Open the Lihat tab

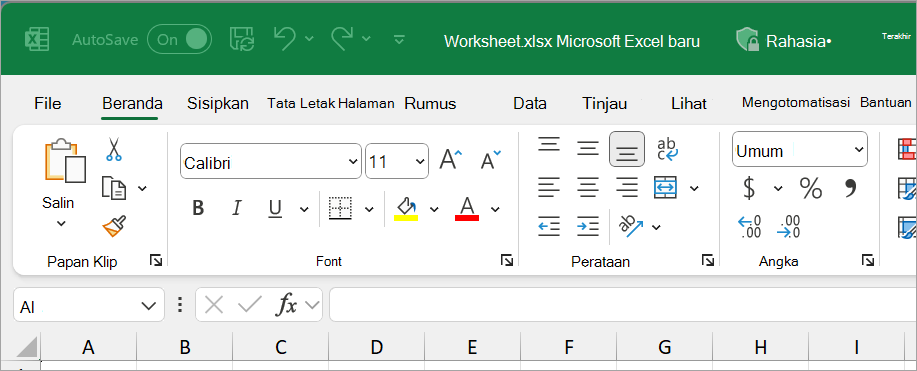pos(689,104)
